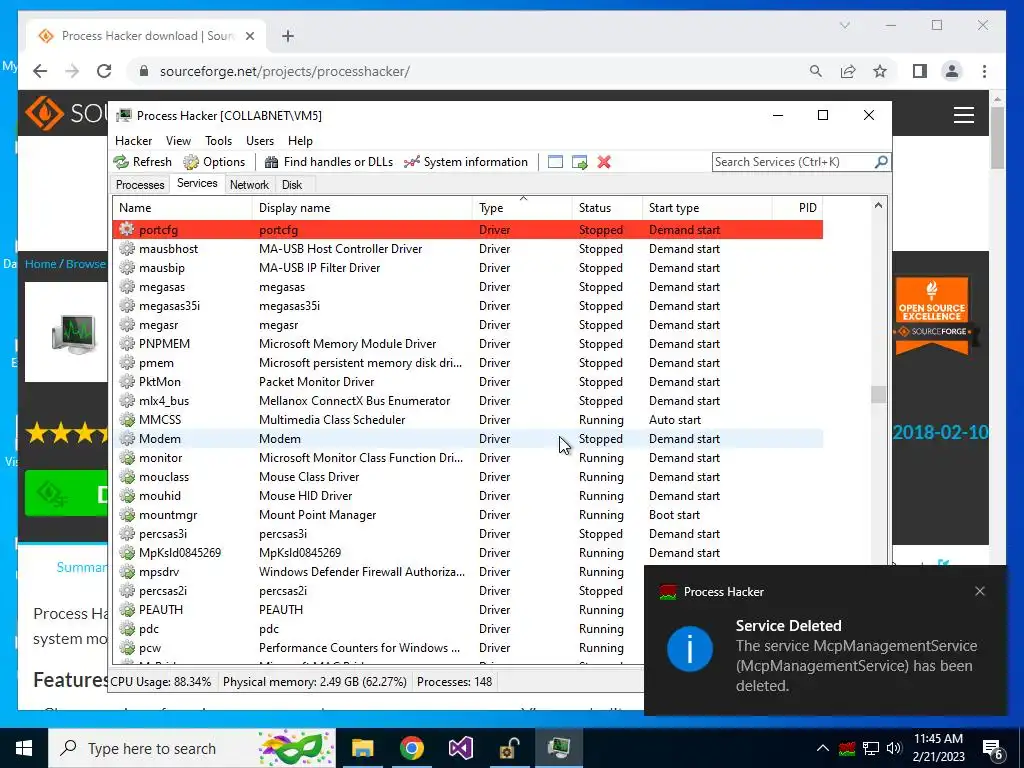Sort by the Display name column header
The image size is (1024, 768).
pos(362,208)
